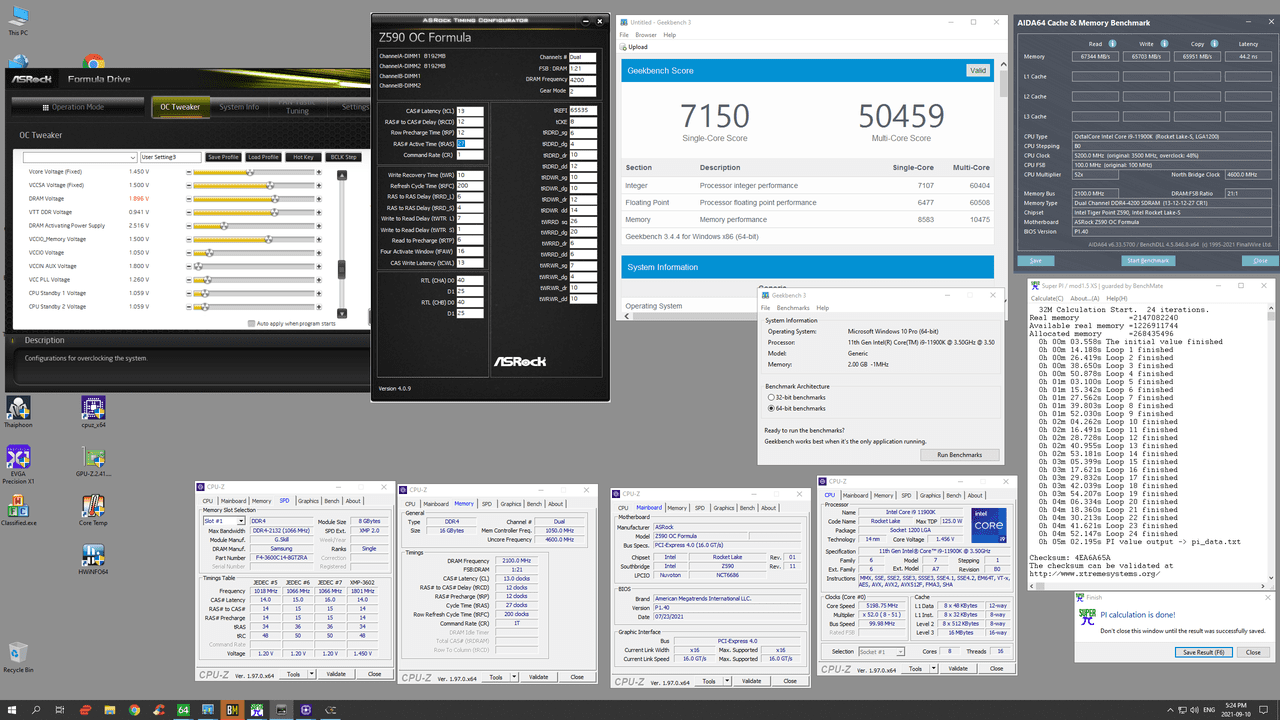Click Run Benchmarks in Geekbench
1280x720 pixels.
point(959,455)
